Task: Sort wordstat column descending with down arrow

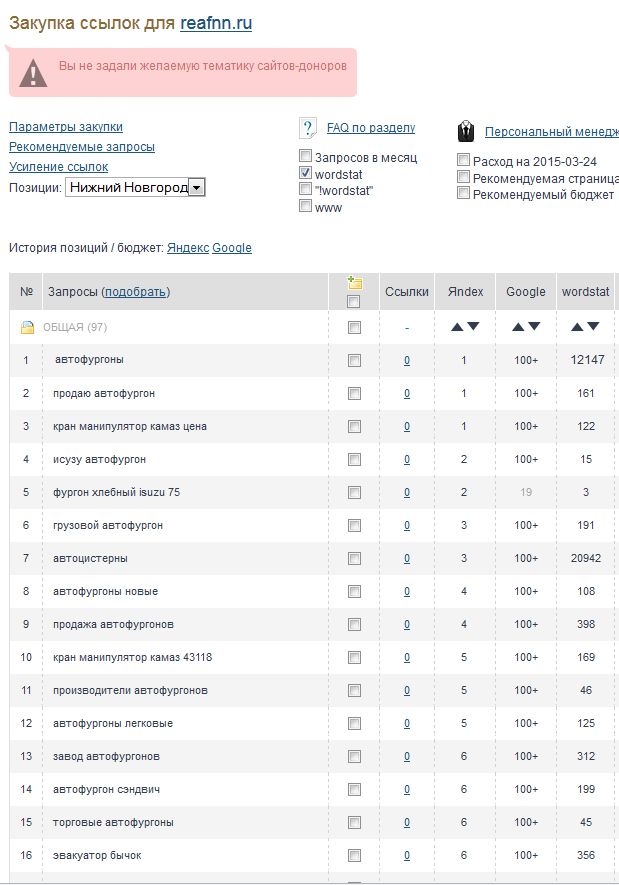Action: [592, 326]
